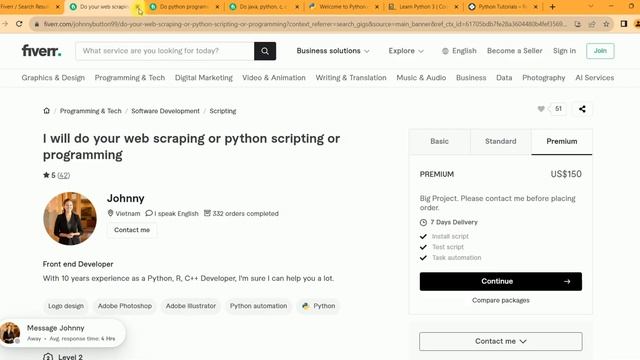Click the heart icon to save the gig
The height and width of the screenshot is (360, 640).
pyautogui.click(x=541, y=109)
